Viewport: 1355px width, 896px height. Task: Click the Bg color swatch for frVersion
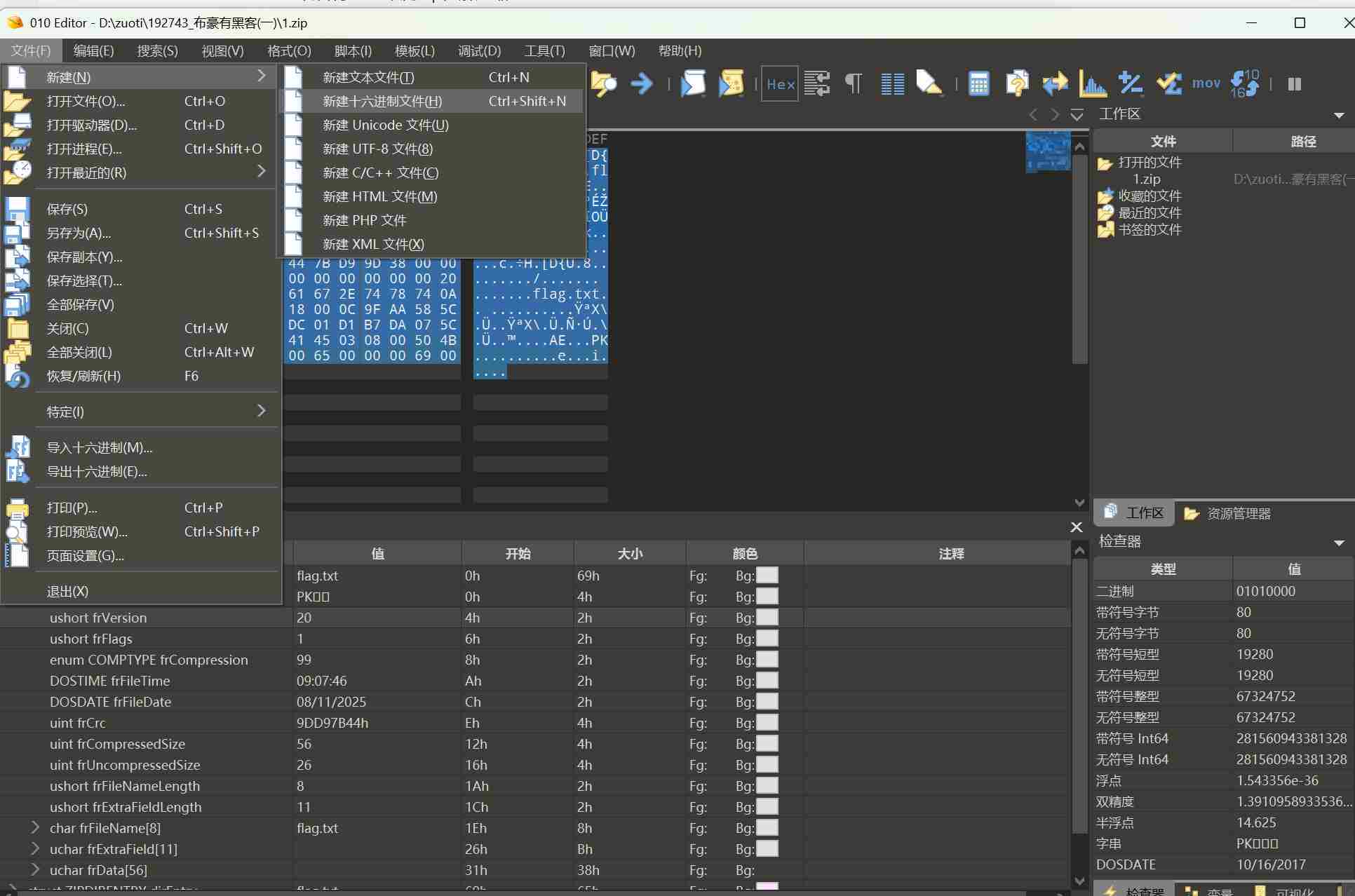tap(767, 618)
